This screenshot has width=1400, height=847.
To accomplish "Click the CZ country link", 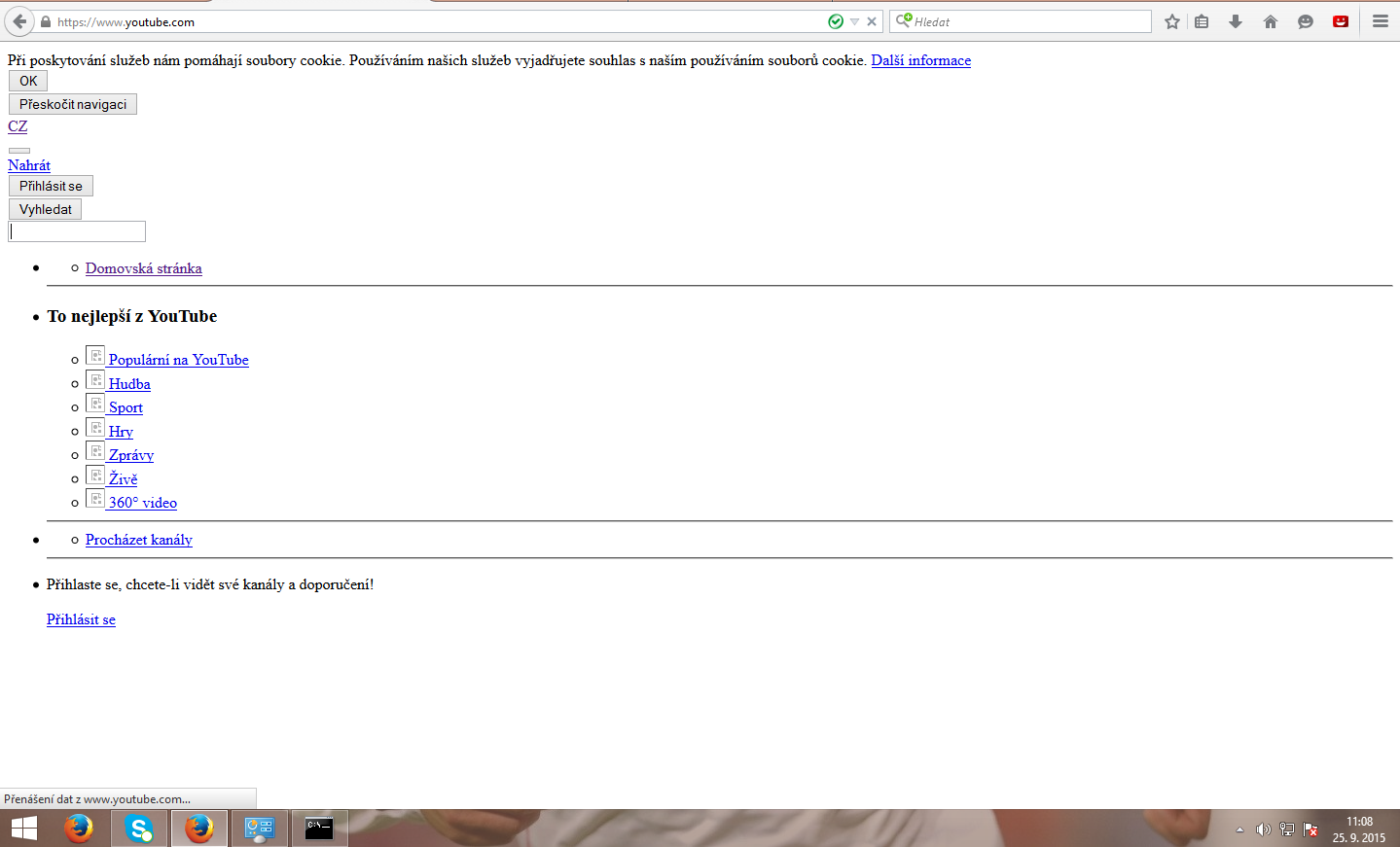I will [18, 126].
